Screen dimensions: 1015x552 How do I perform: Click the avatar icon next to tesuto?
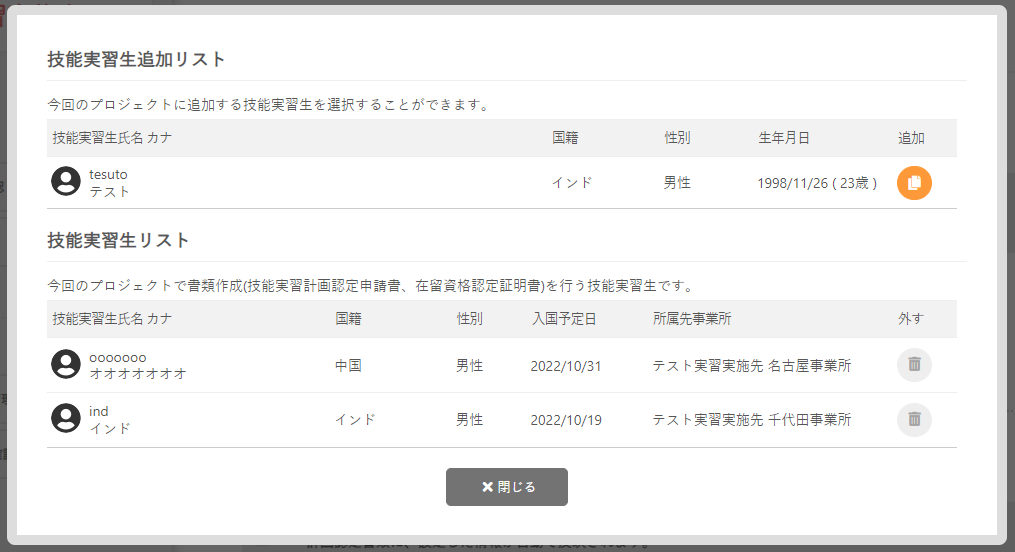[x=66, y=182]
